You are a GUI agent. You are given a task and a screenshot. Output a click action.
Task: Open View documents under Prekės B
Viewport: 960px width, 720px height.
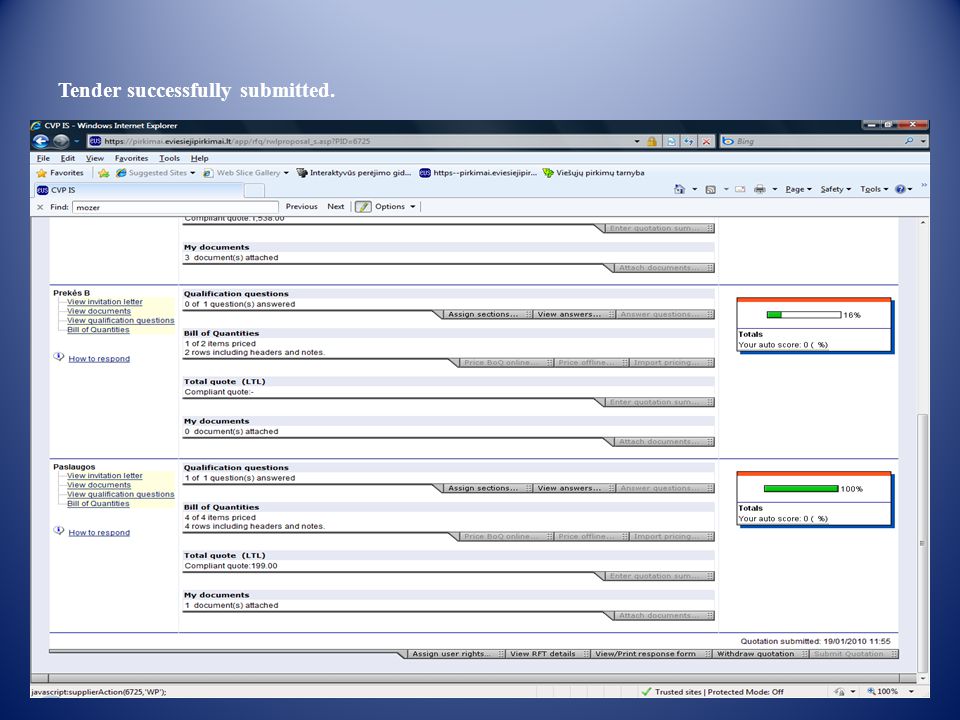[99, 311]
